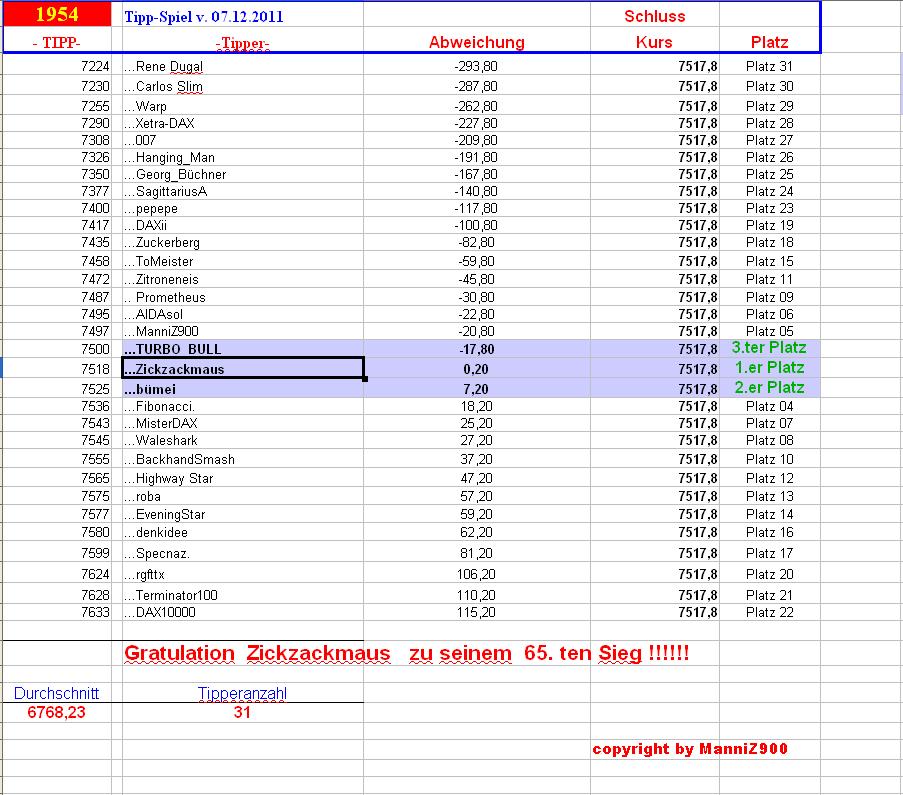Select the red cell showing 1954
This screenshot has width=903, height=795.
click(x=57, y=14)
